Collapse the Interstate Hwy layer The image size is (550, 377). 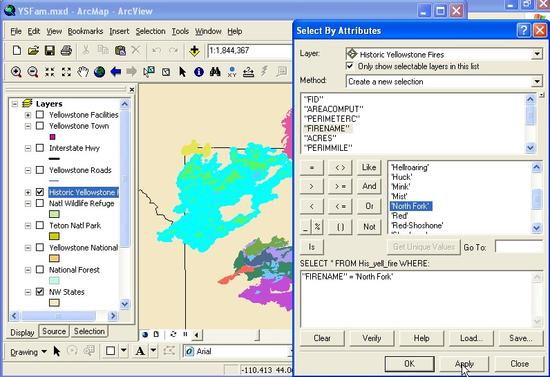[x=28, y=148]
